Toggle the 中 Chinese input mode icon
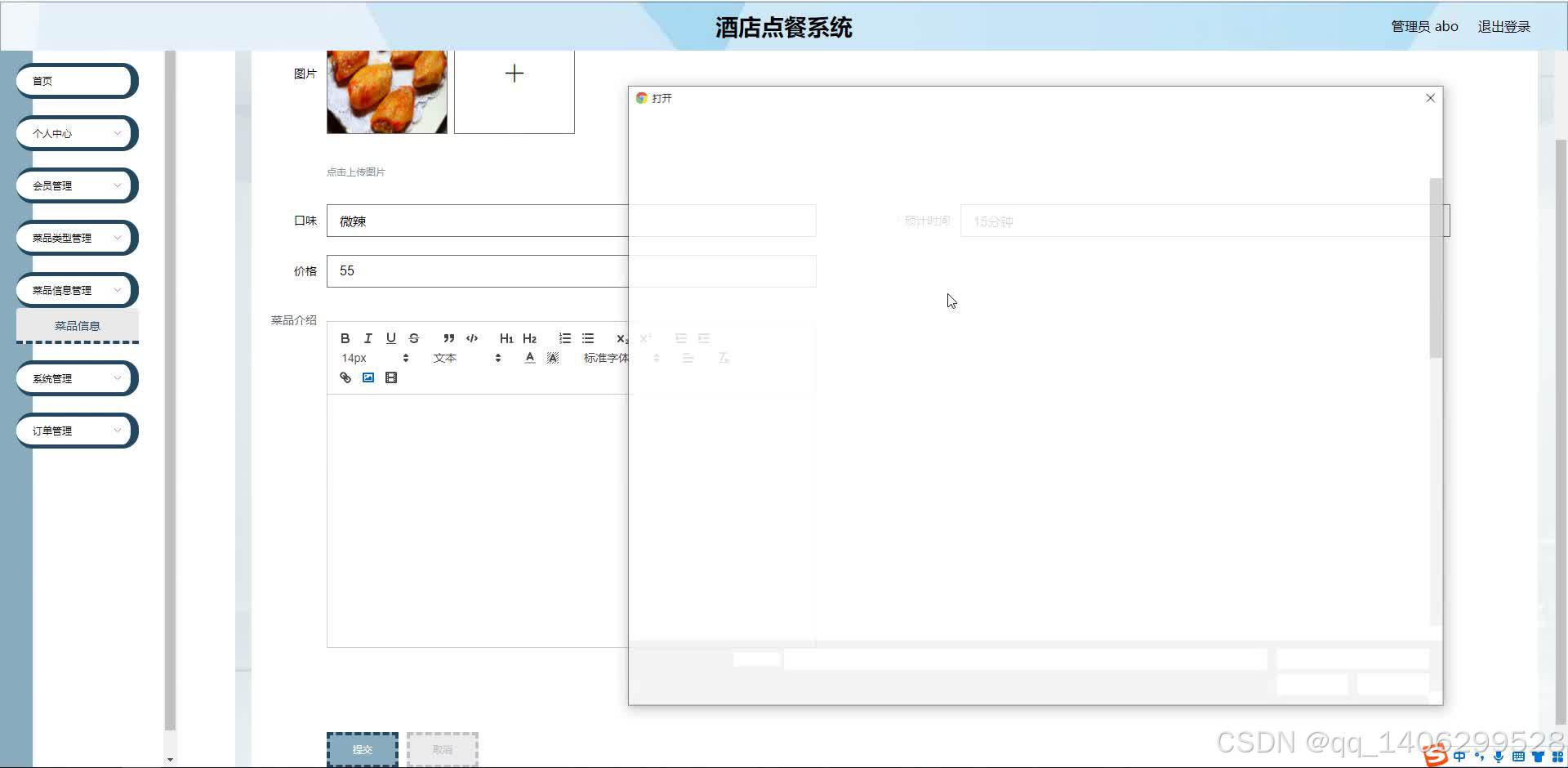The image size is (1568, 768). point(1459,757)
